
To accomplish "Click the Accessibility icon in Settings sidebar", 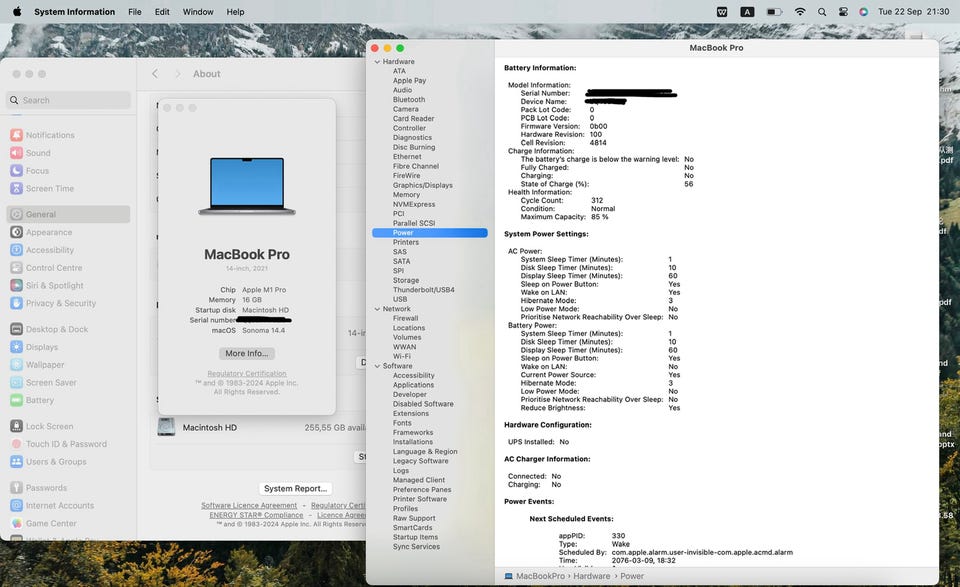I will pyautogui.click(x=17, y=250).
